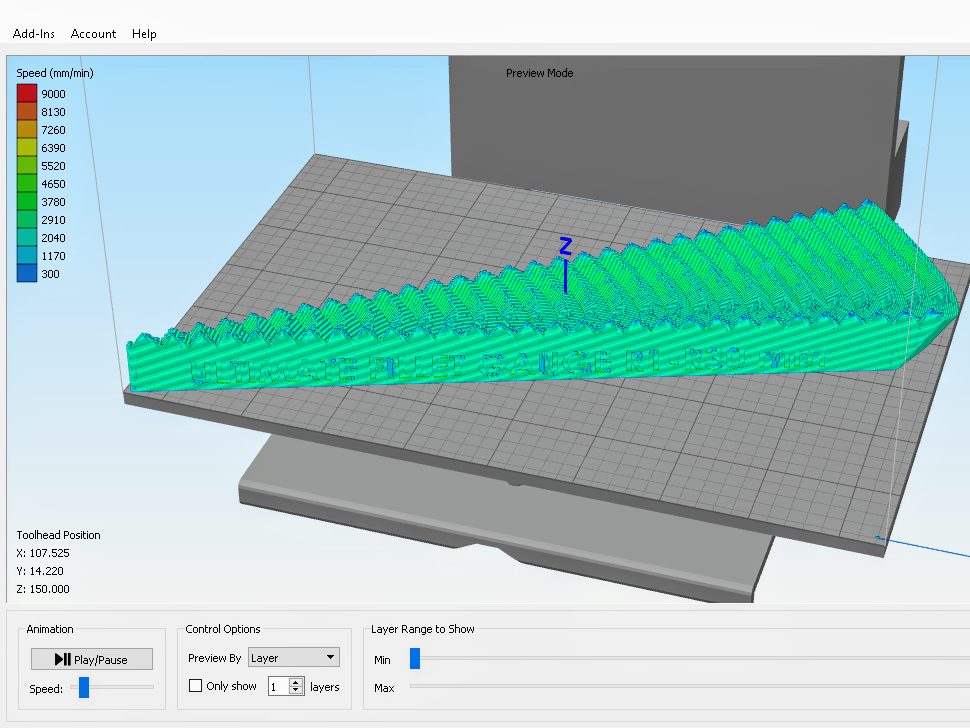Click the amber 7260 speed legend swatch
This screenshot has height=728, width=970.
pos(27,129)
